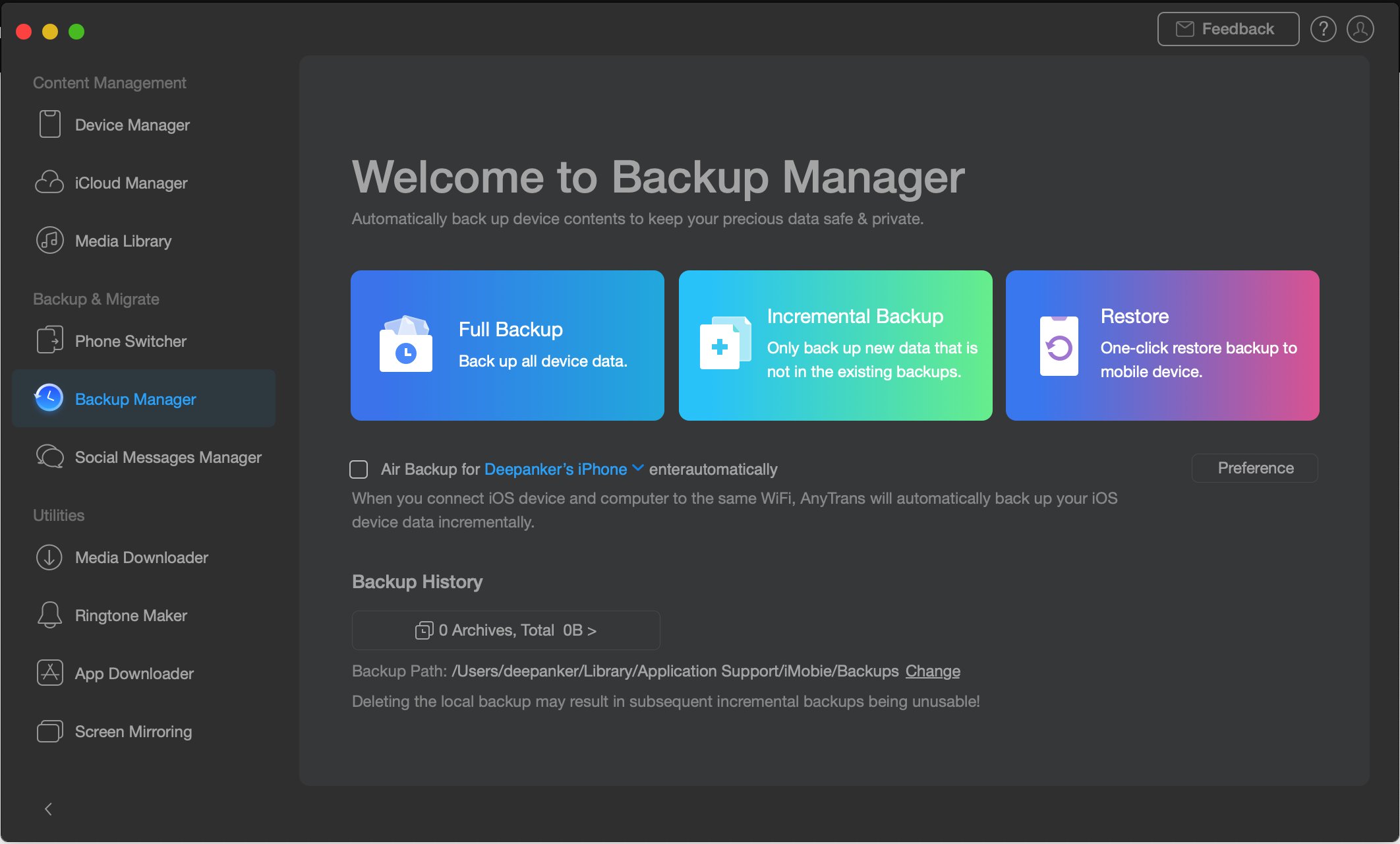1400x844 pixels.
Task: Enable the Air Backup checkbox
Action: (359, 469)
